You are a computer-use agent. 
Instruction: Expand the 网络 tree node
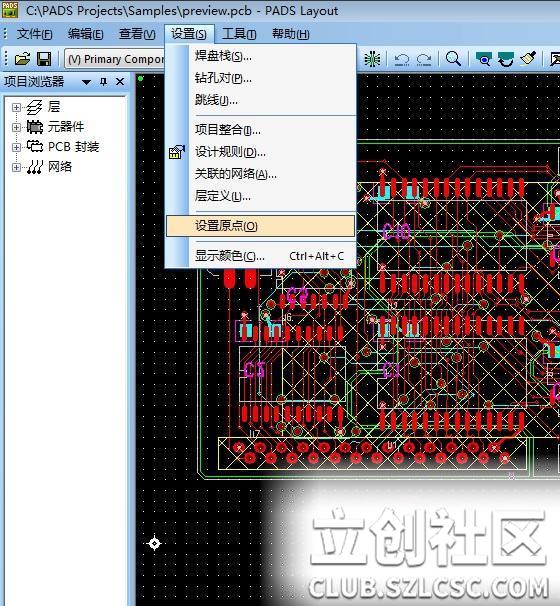(16, 167)
